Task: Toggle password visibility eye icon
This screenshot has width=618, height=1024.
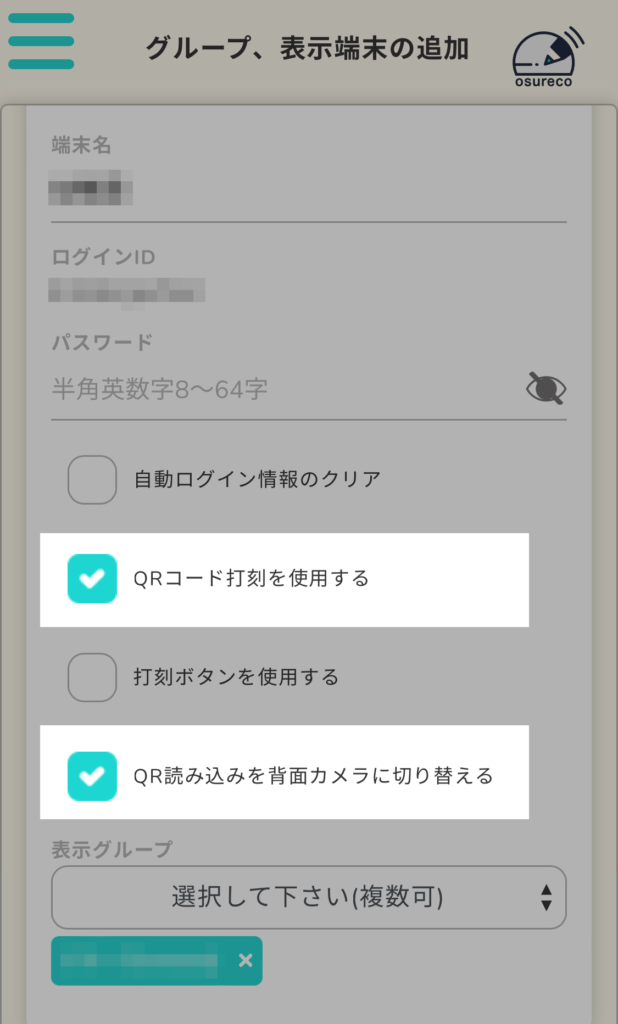Action: tap(546, 388)
